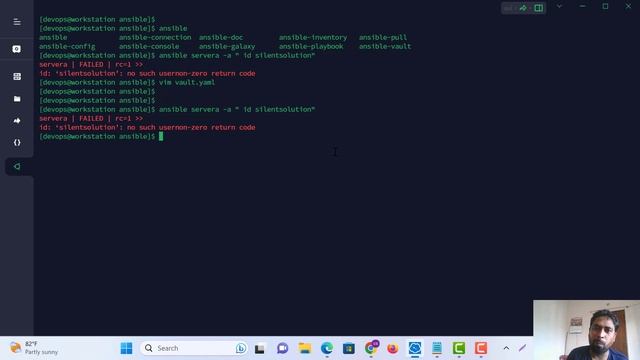Open the Chat app on the taskbar
This screenshot has height=360, width=640.
pyautogui.click(x=282, y=348)
